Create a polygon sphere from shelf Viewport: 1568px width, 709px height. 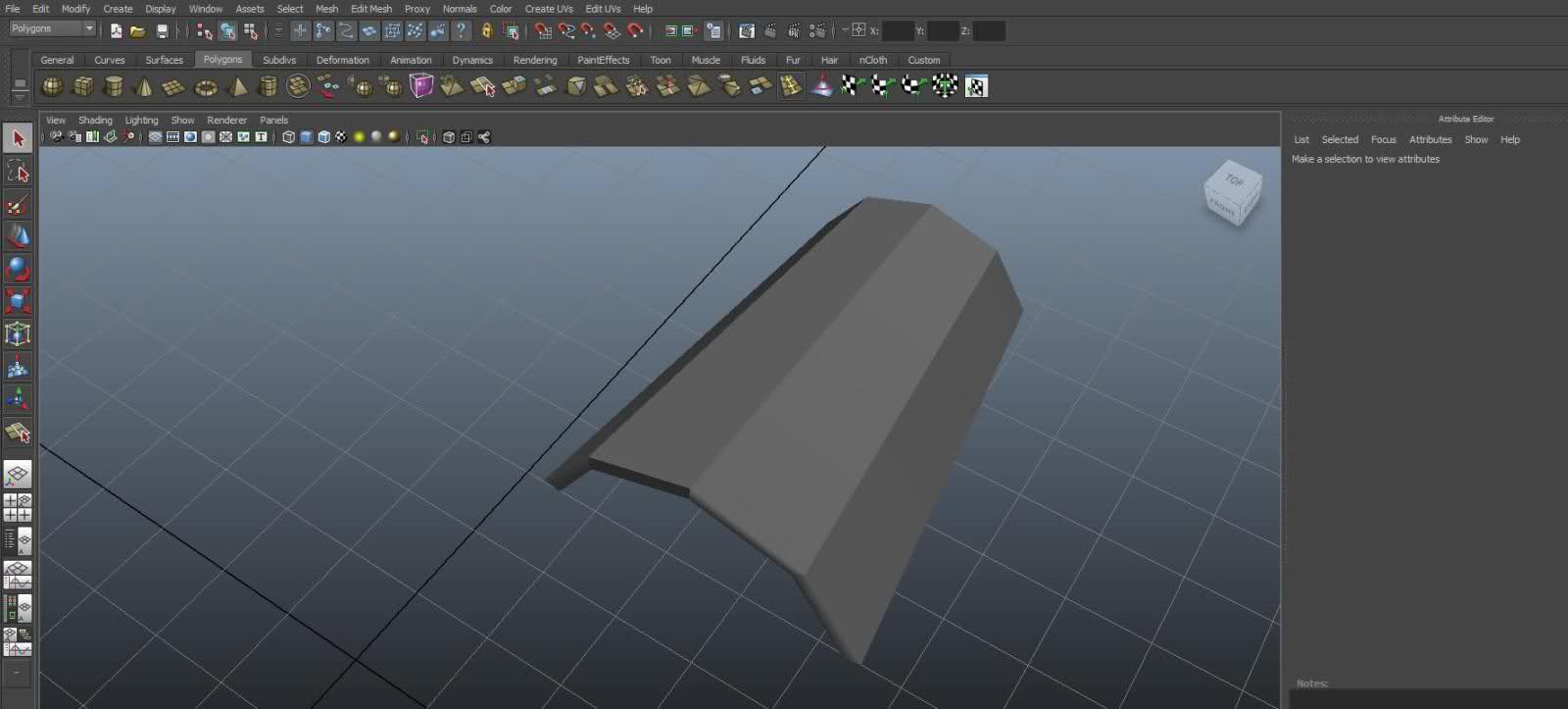click(x=52, y=87)
